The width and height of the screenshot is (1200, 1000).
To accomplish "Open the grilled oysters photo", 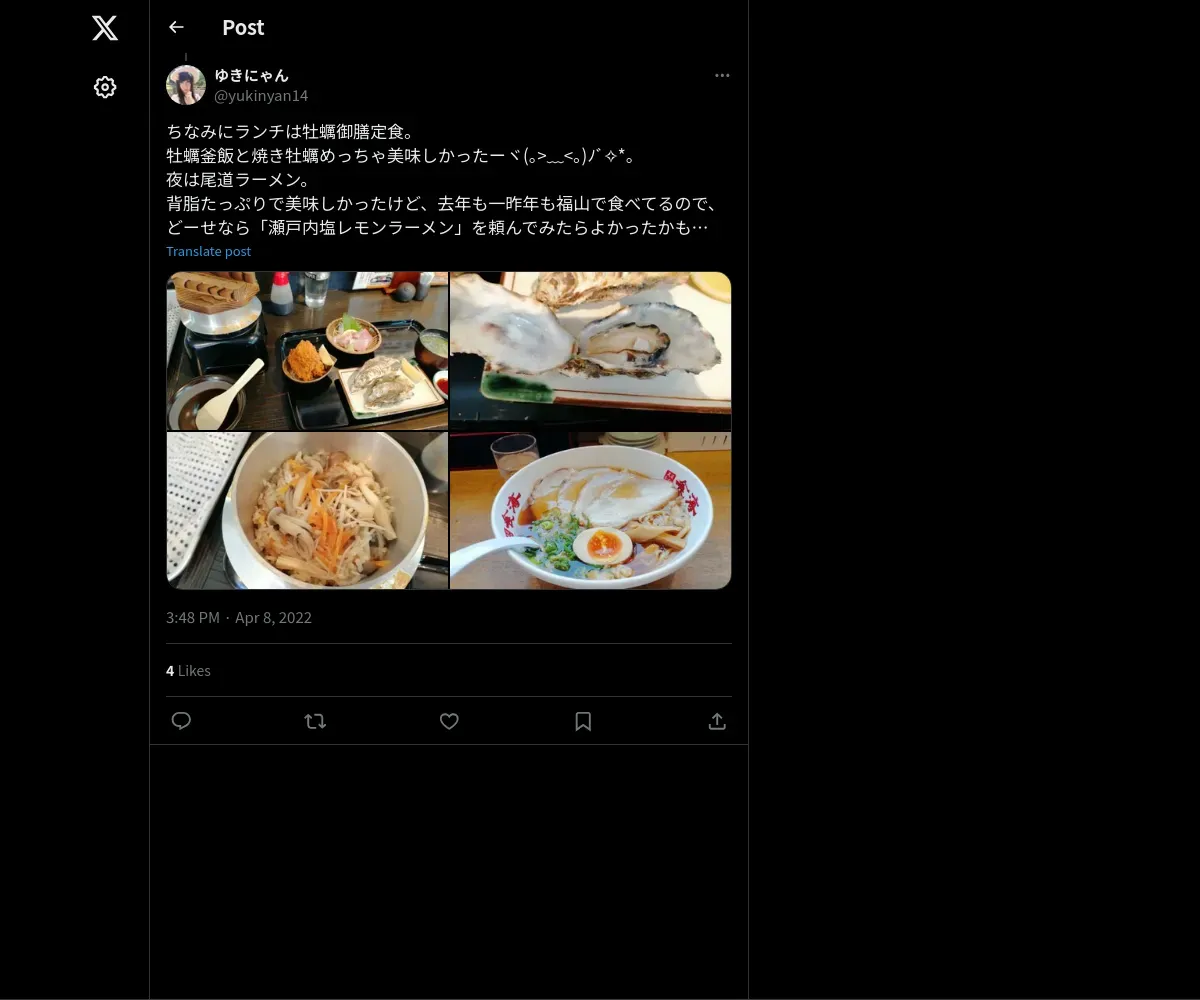I will click(591, 351).
